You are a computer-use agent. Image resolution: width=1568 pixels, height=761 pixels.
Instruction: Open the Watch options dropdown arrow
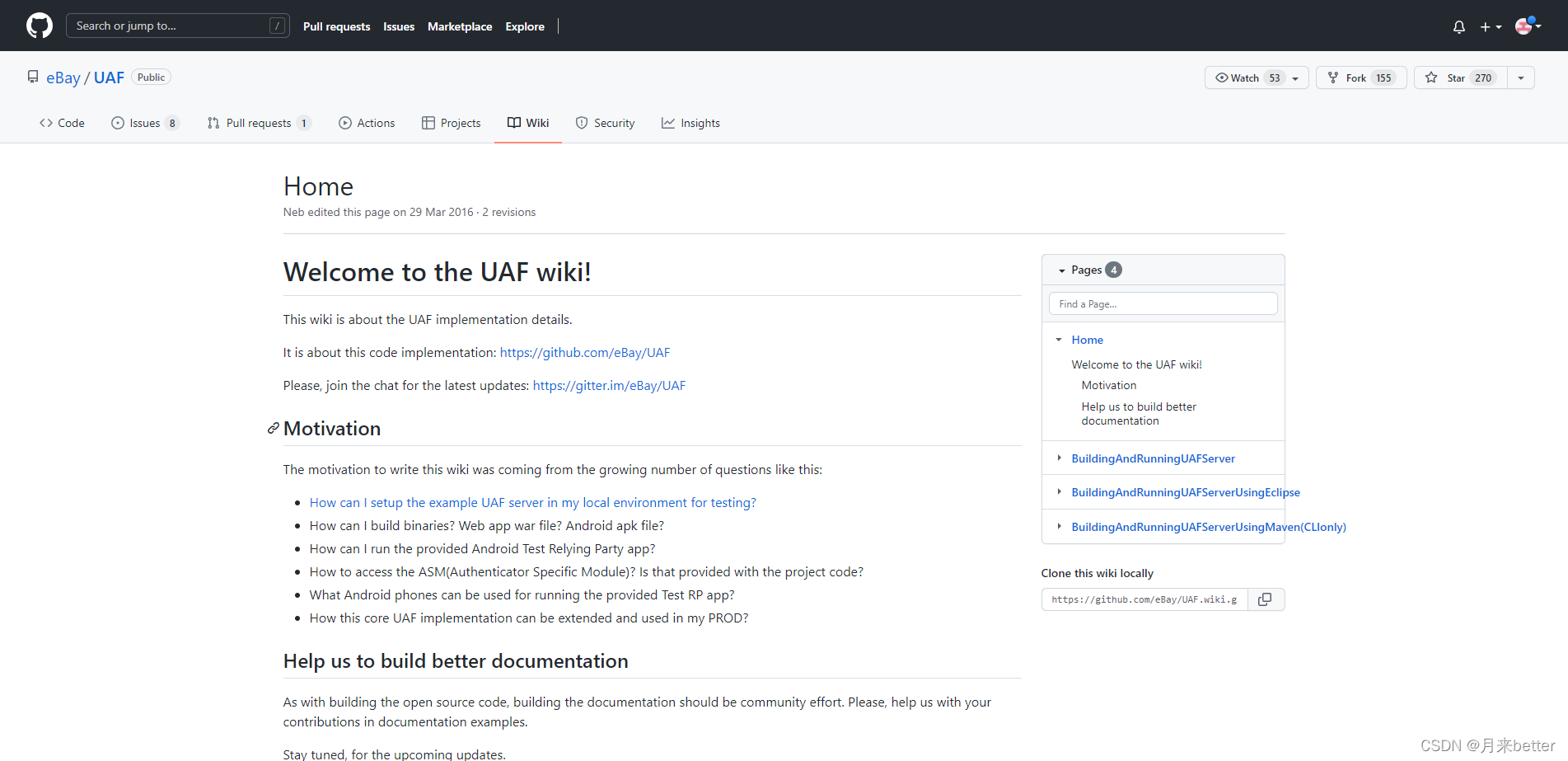coord(1296,78)
